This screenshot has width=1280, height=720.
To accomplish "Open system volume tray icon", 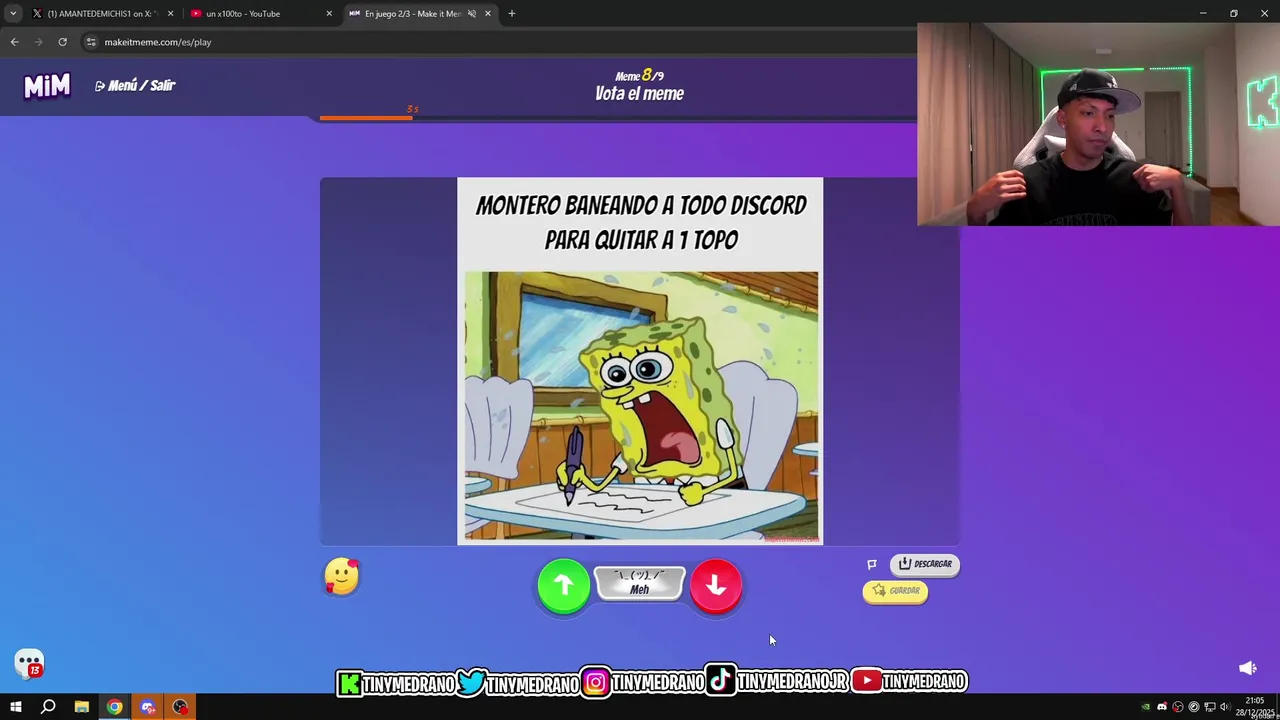I will coord(1226,707).
